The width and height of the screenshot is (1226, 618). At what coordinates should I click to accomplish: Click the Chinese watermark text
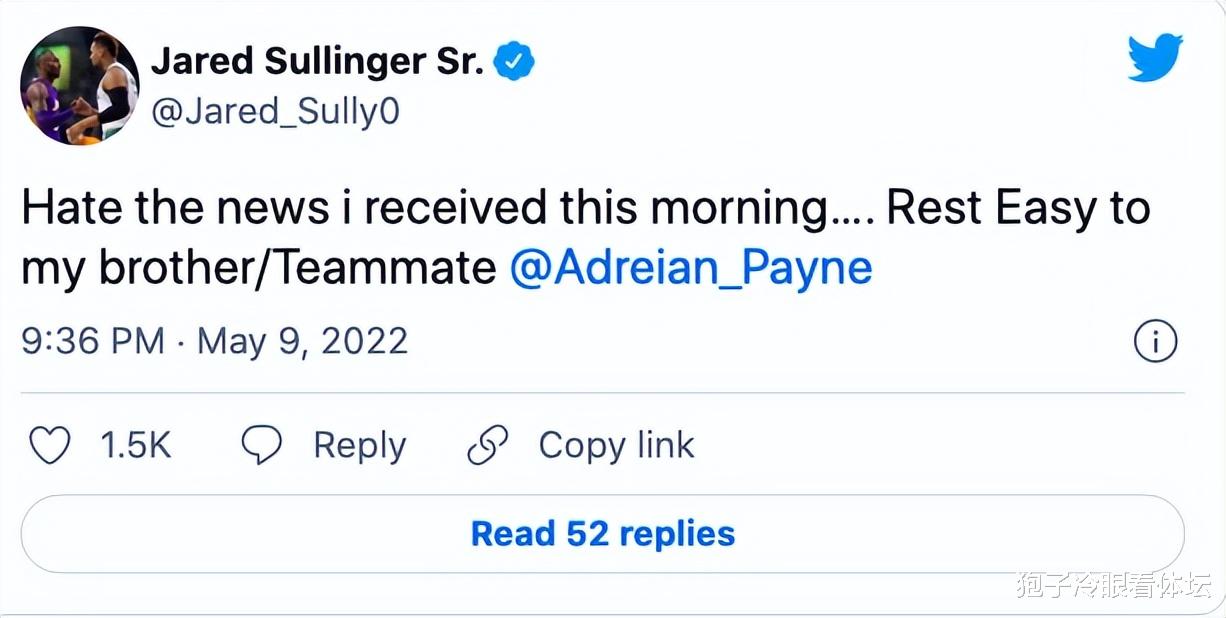1113,585
